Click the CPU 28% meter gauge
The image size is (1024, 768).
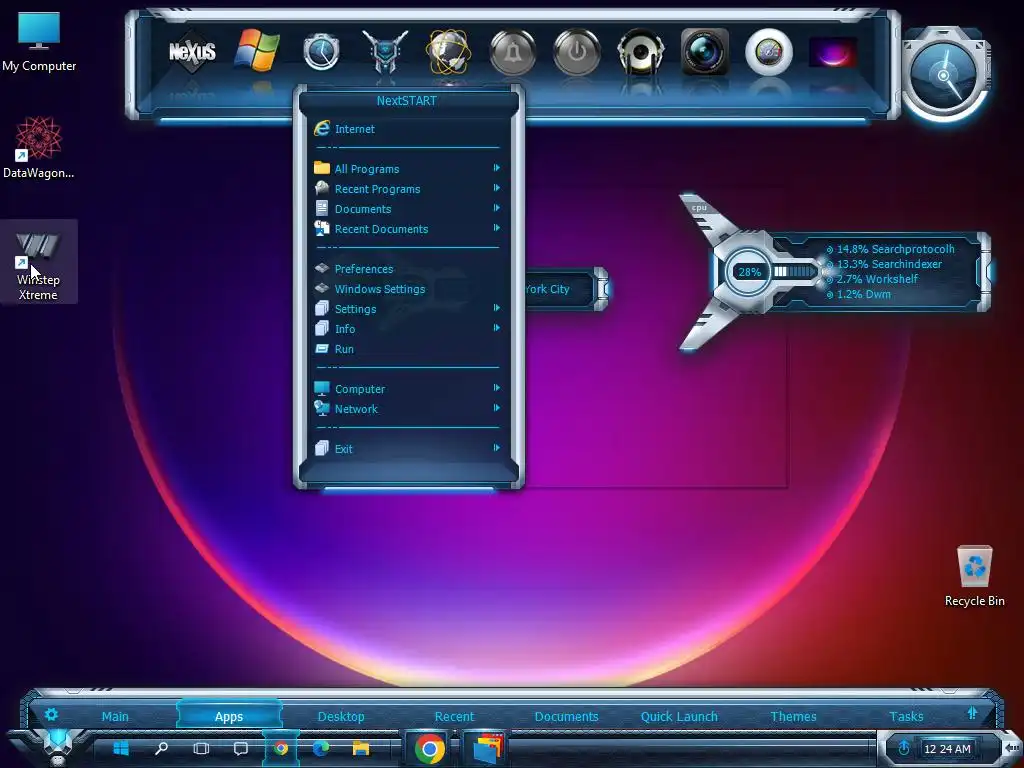(749, 272)
